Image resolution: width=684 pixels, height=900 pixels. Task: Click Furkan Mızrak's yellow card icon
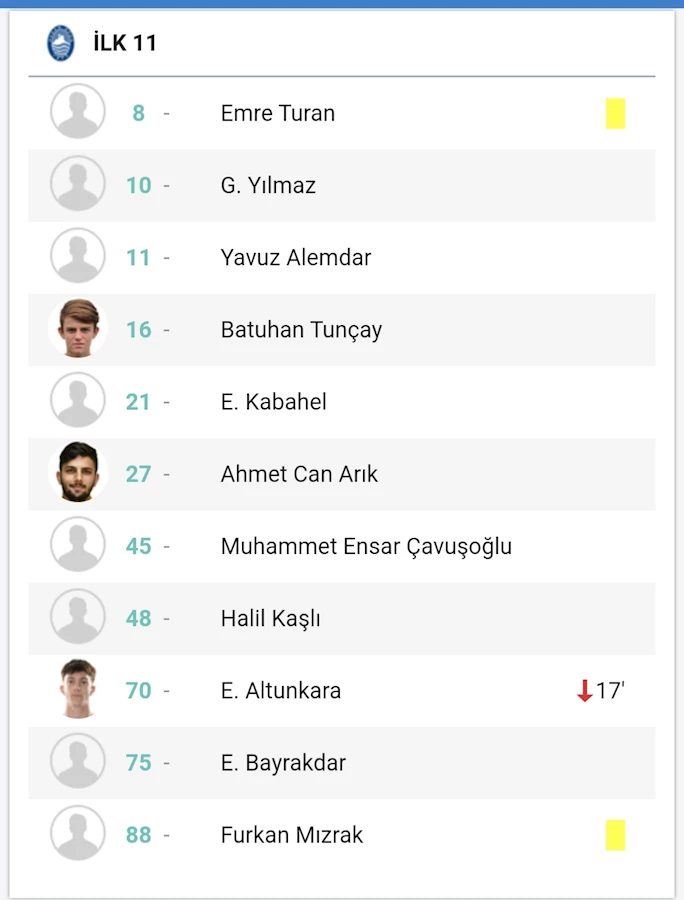point(615,835)
